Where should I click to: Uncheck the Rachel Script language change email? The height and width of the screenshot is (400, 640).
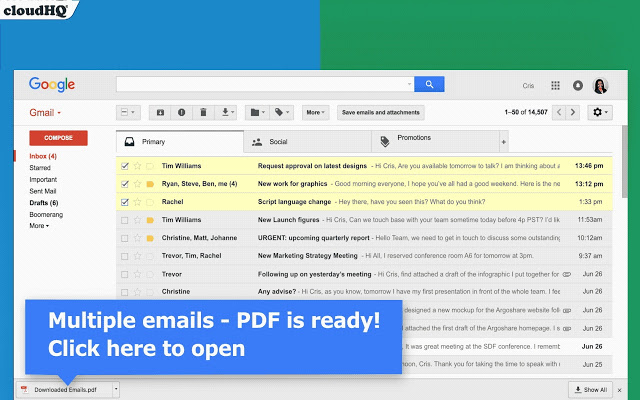[125, 202]
